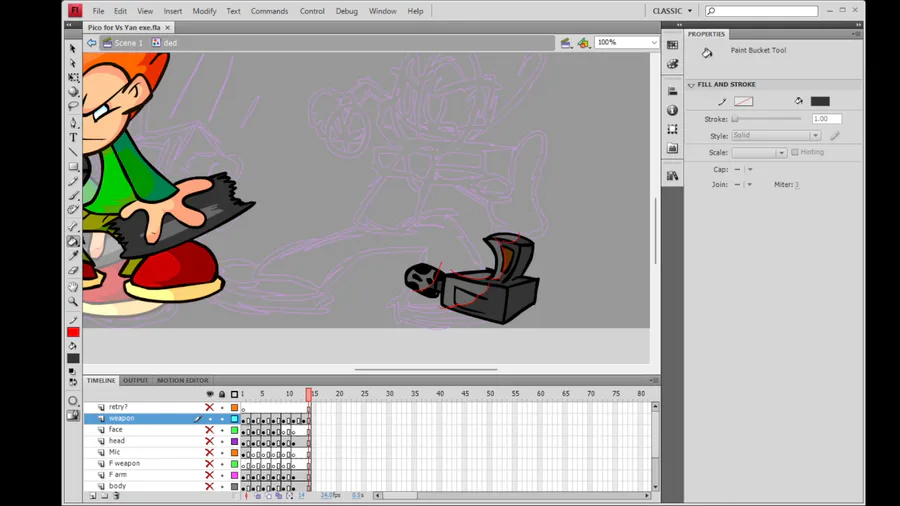Click the 24.0 fps frame rate value

330,495
